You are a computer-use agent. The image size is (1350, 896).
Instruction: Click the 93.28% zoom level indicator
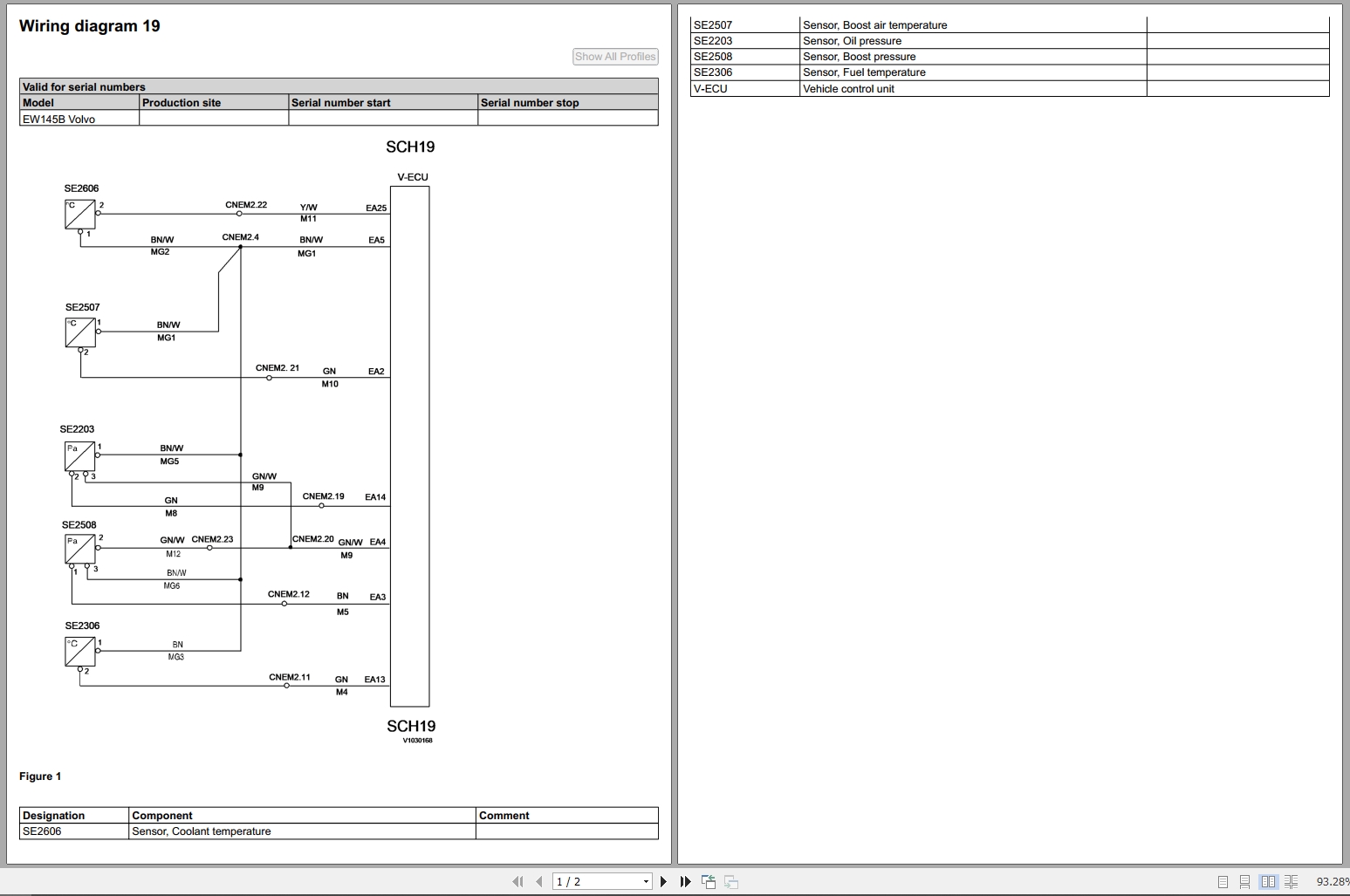1330,881
